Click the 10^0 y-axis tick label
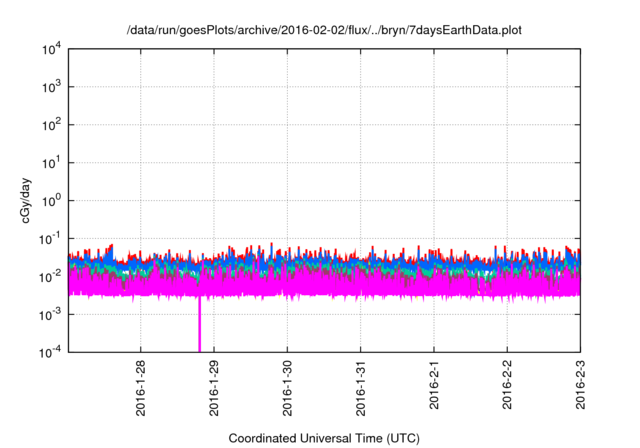The width and height of the screenshot is (640, 448). tap(52, 201)
